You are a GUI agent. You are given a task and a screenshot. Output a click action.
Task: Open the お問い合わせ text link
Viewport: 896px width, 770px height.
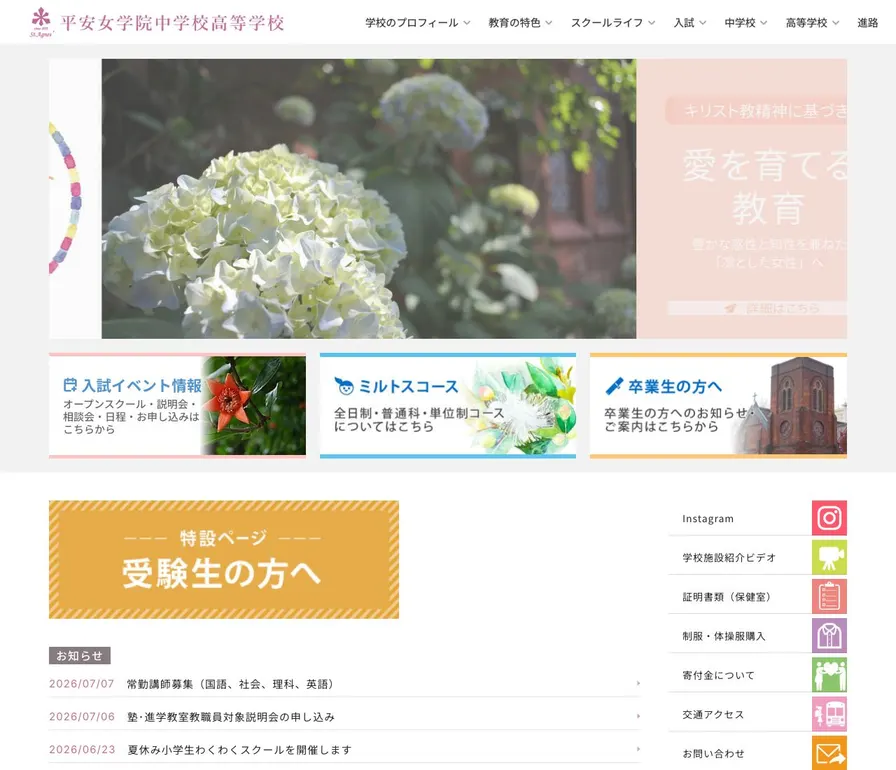pyautogui.click(x=713, y=753)
